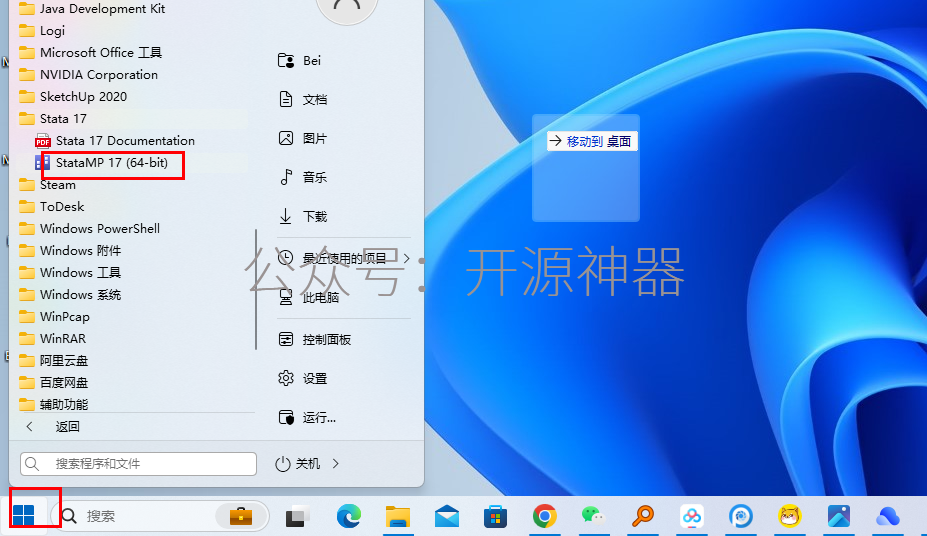Open Microsoft Store from taskbar
The height and width of the screenshot is (536, 927).
click(495, 516)
